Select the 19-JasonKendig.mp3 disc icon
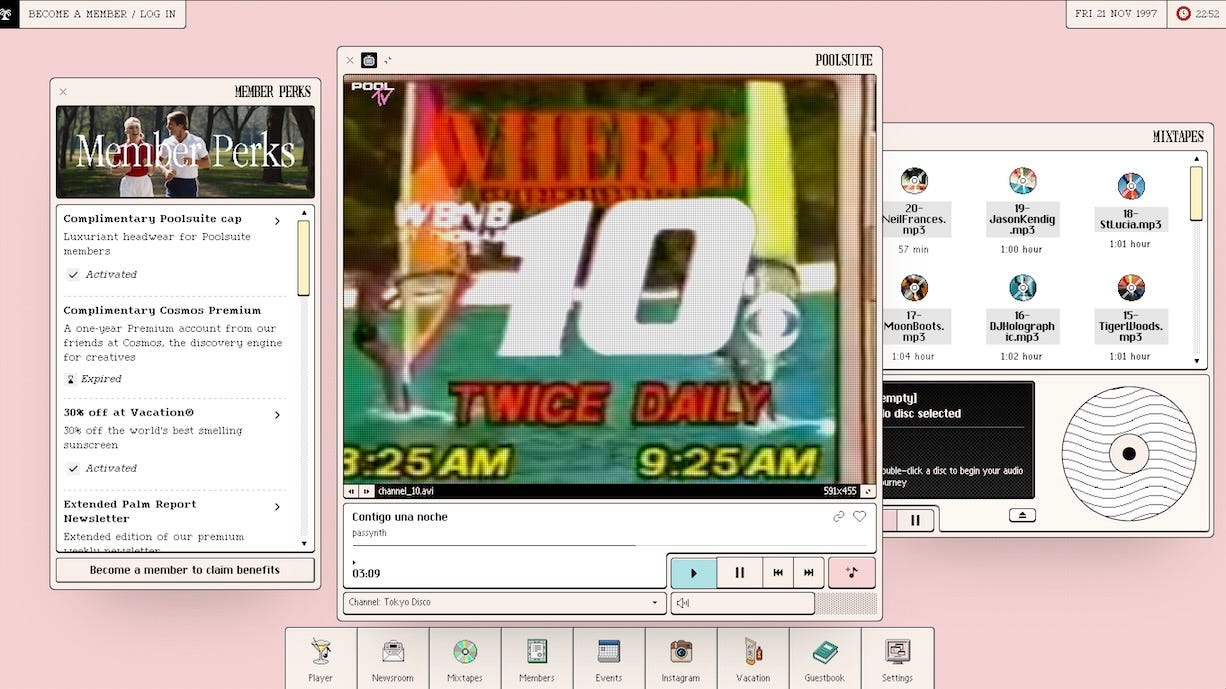1226x689 pixels. (x=1022, y=181)
